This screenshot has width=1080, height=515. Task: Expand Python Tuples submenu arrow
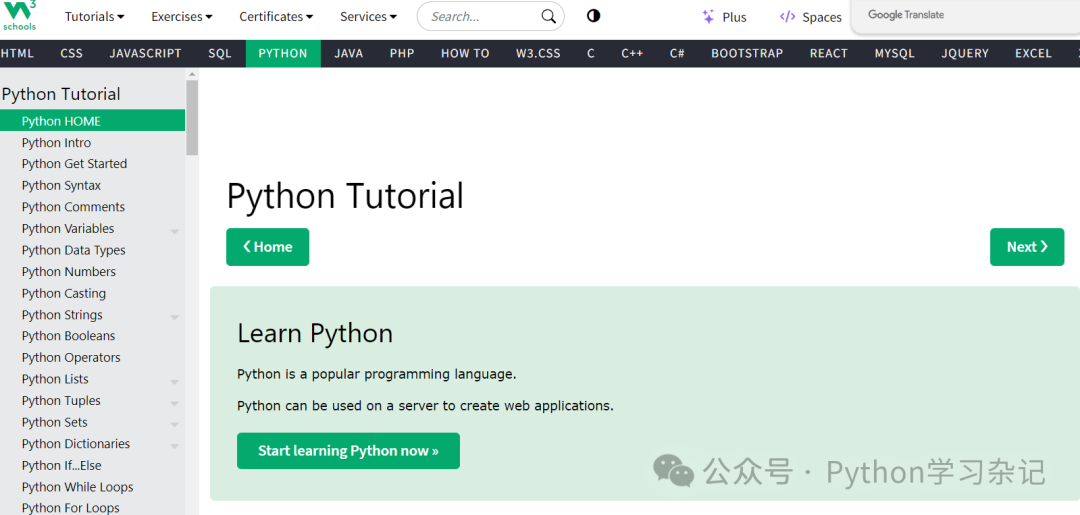(x=174, y=403)
